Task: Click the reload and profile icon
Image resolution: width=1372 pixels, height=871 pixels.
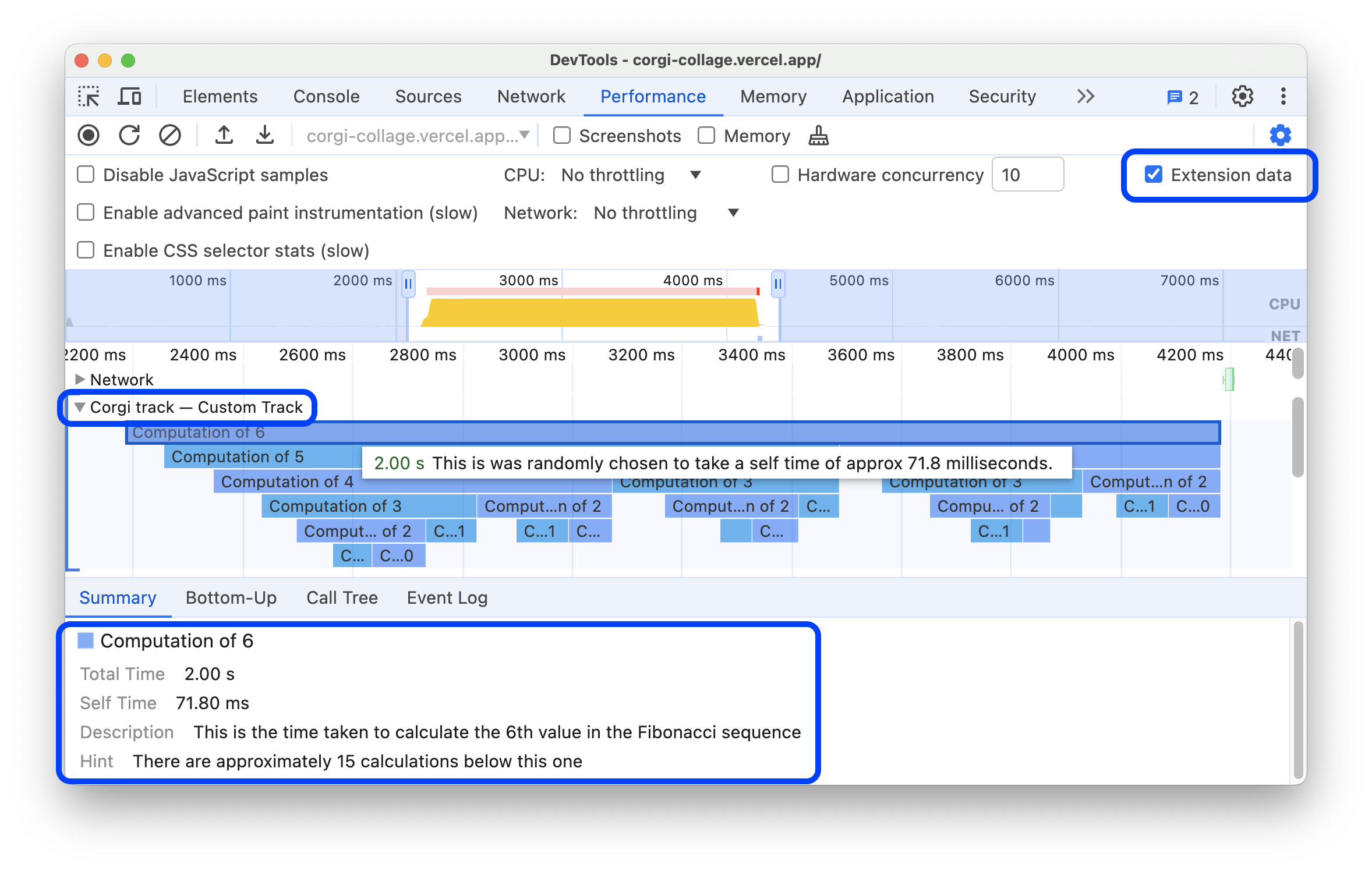Action: (130, 136)
